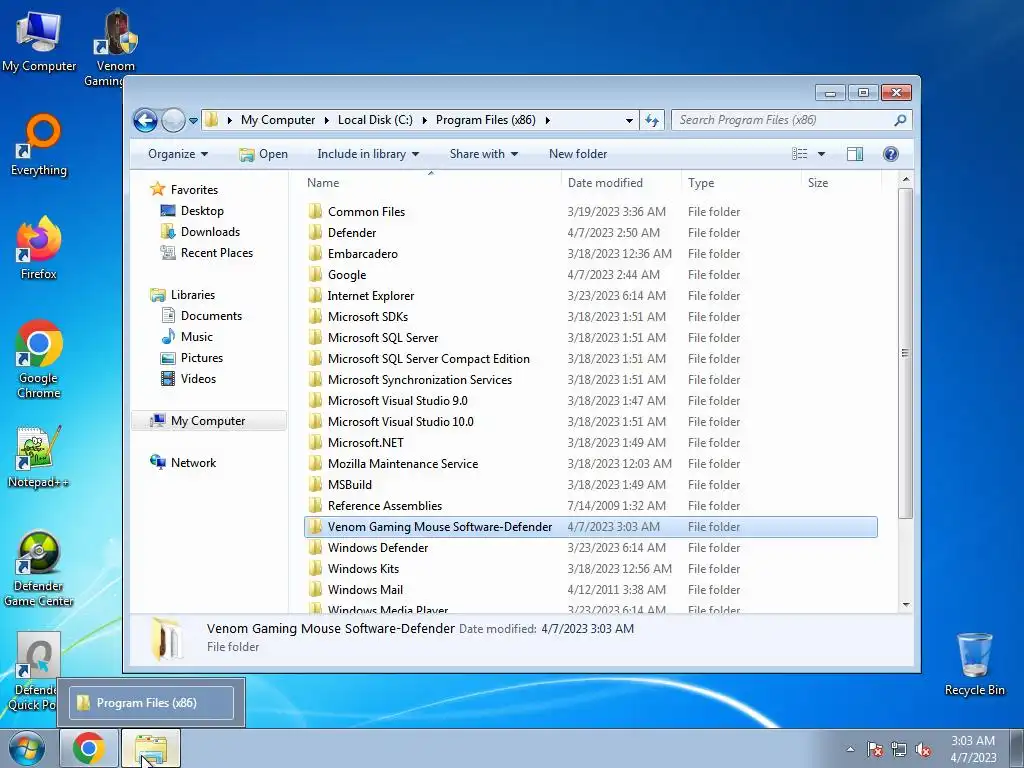This screenshot has width=1024, height=768.
Task: Refresh the Program Files (x86) folder view
Action: point(652,120)
